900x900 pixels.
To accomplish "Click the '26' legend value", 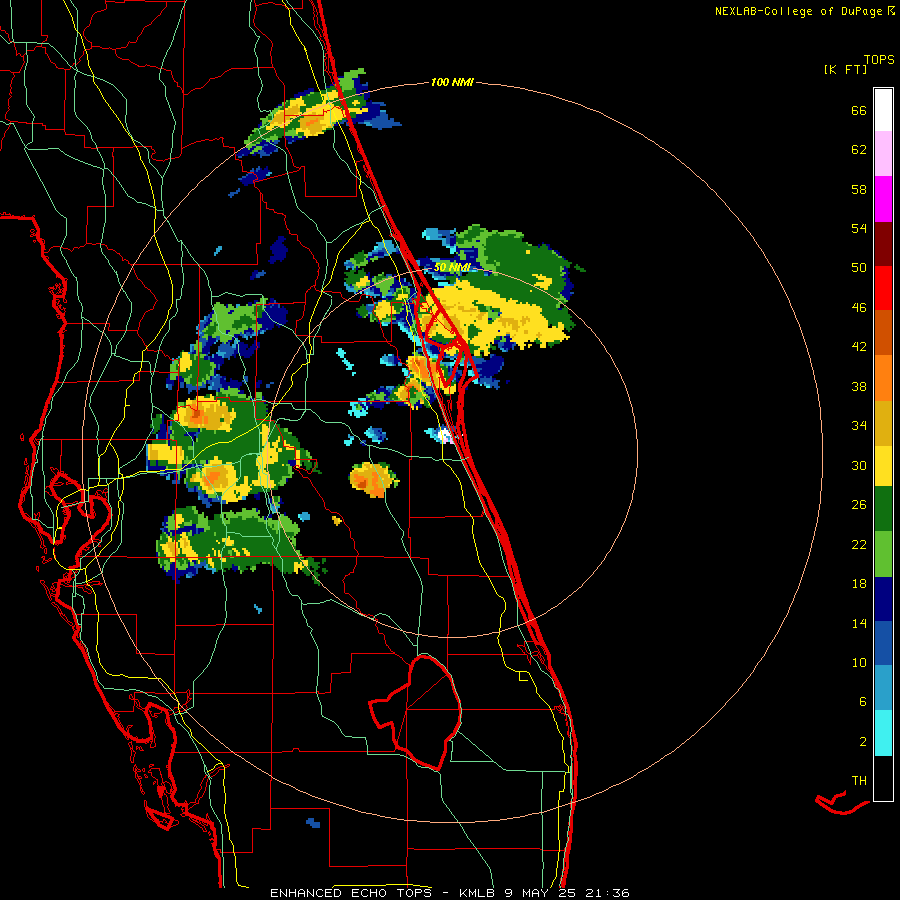I will (x=859, y=505).
